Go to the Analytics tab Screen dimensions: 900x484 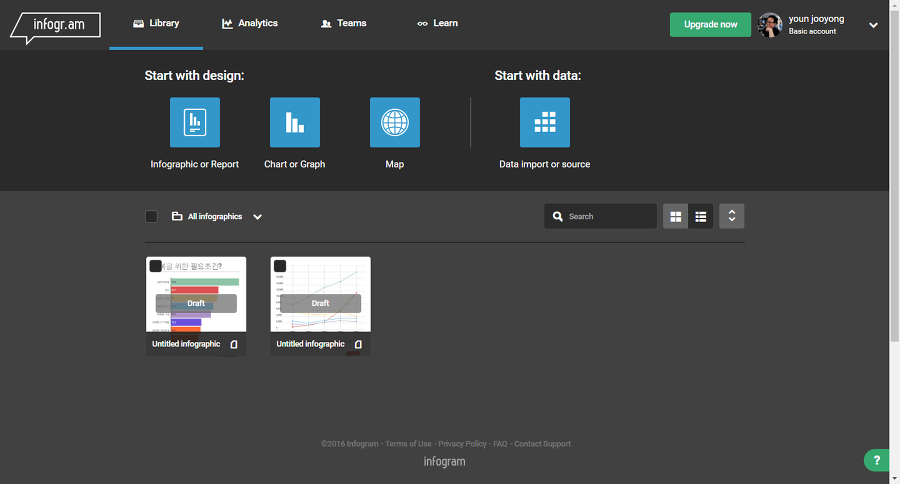[x=250, y=23]
